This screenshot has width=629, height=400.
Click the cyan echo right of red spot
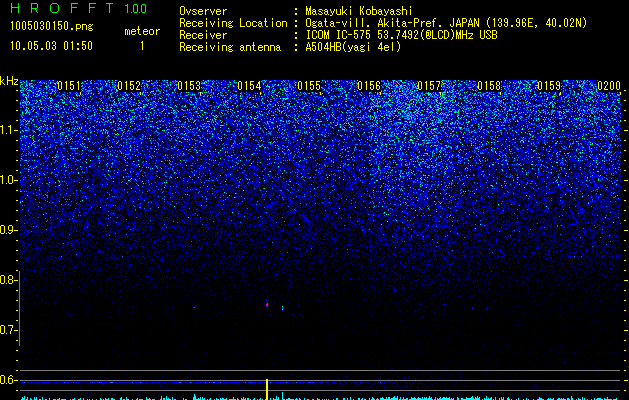(x=282, y=308)
